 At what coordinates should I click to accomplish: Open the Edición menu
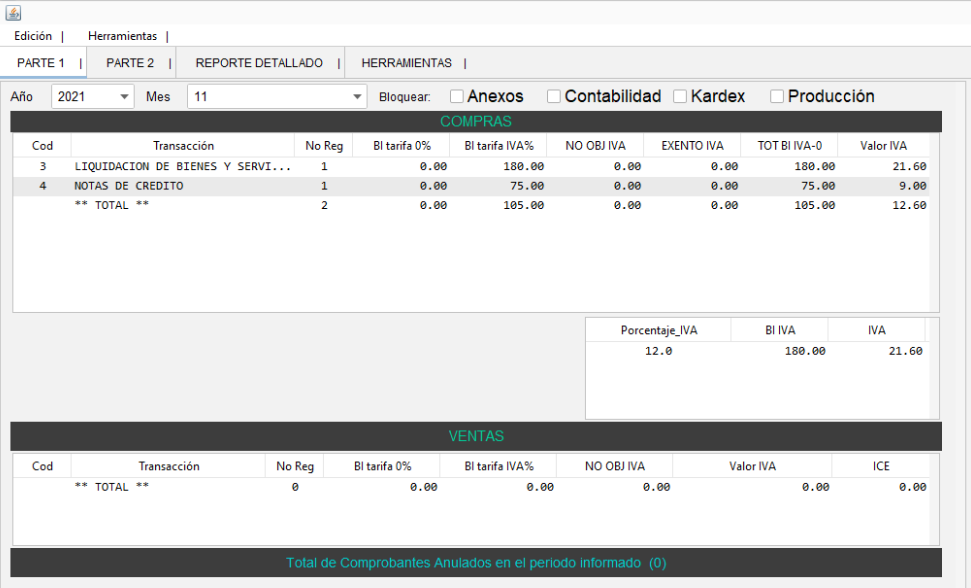pos(33,36)
